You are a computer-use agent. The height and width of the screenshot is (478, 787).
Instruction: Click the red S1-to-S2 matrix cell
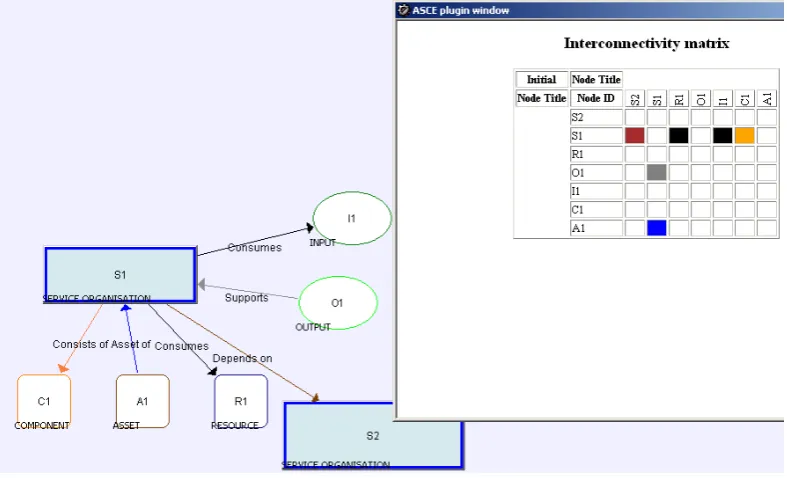point(634,136)
